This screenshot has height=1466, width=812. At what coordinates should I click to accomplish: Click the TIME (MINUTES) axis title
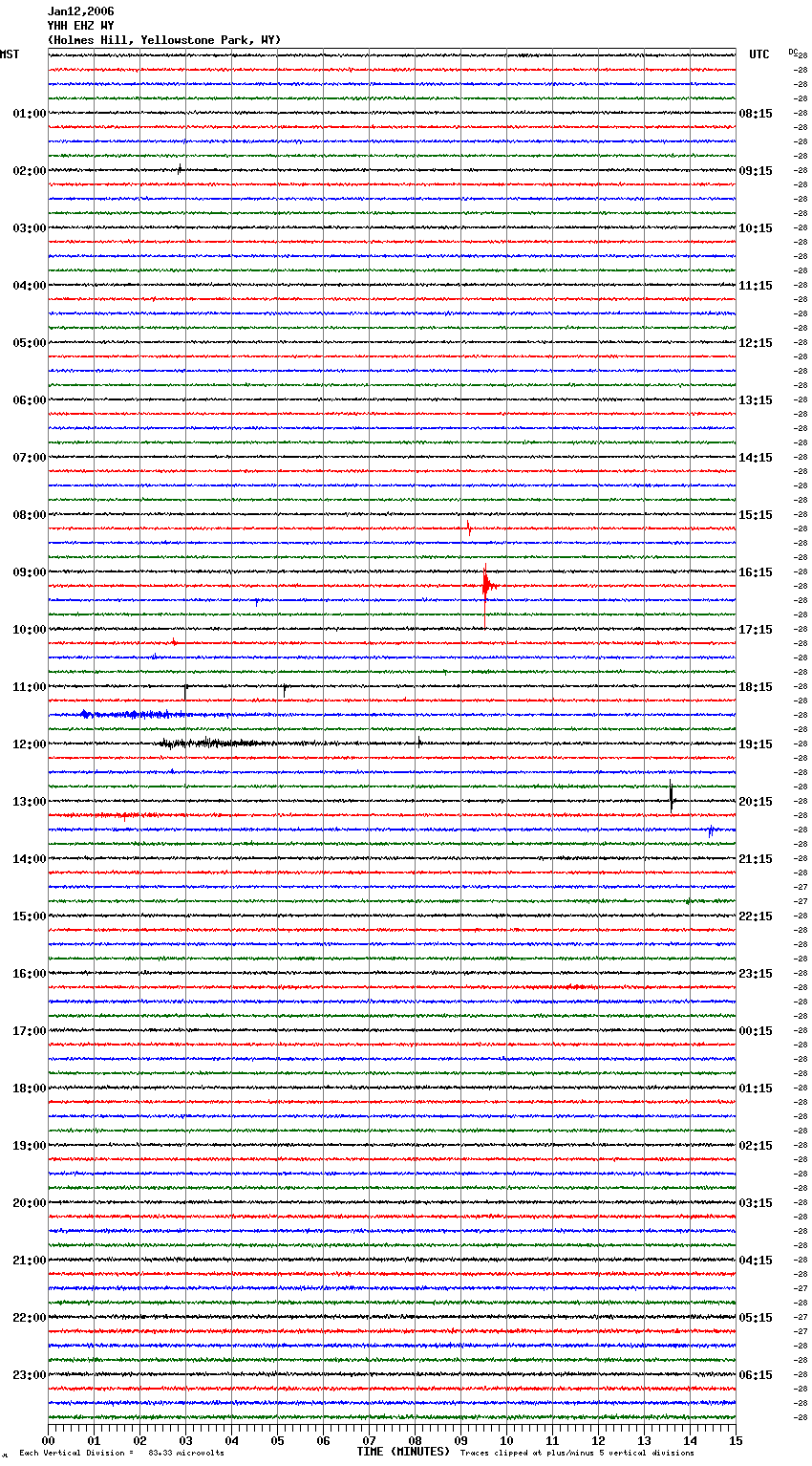[x=403, y=1452]
